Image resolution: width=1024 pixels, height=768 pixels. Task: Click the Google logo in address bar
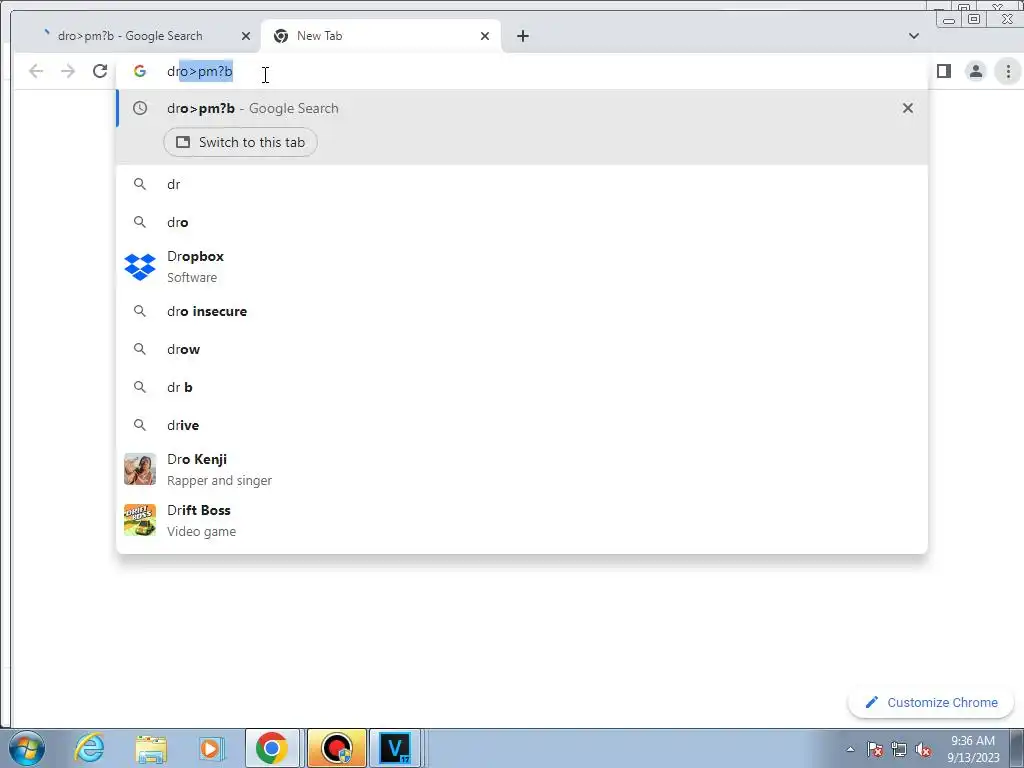(140, 71)
